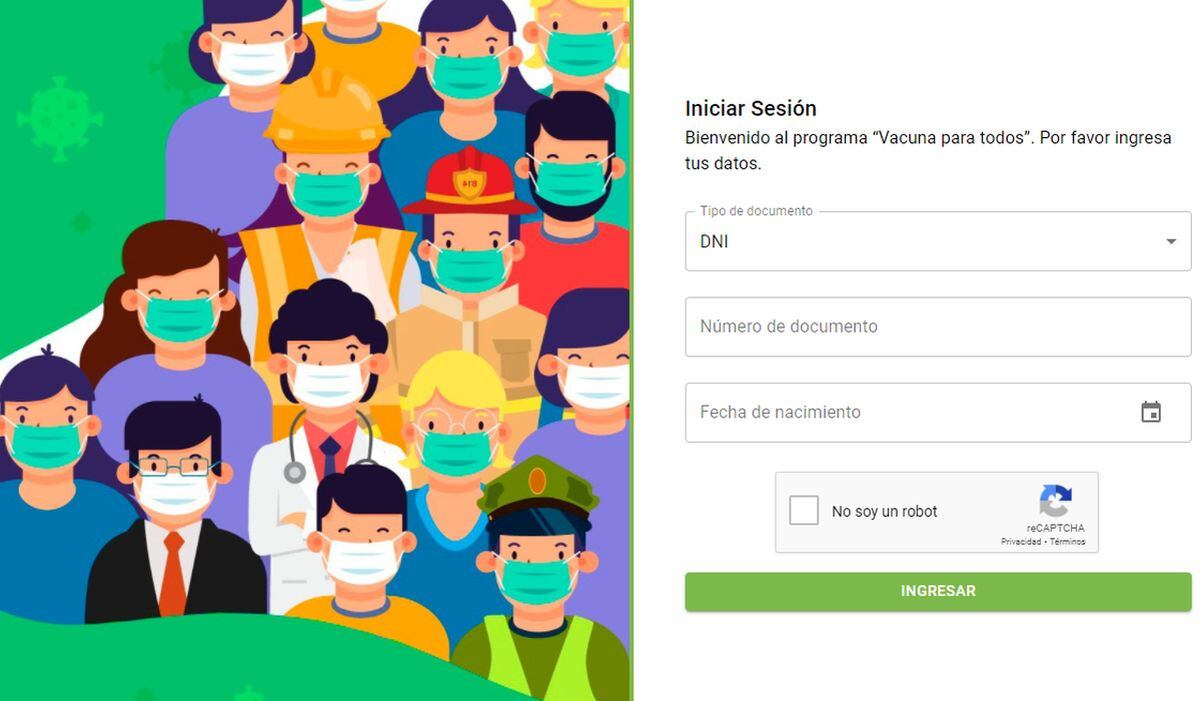Screen dimensions: 1200x701
Task: Open the reCAPTCHA Privacidad link
Action: (1021, 542)
